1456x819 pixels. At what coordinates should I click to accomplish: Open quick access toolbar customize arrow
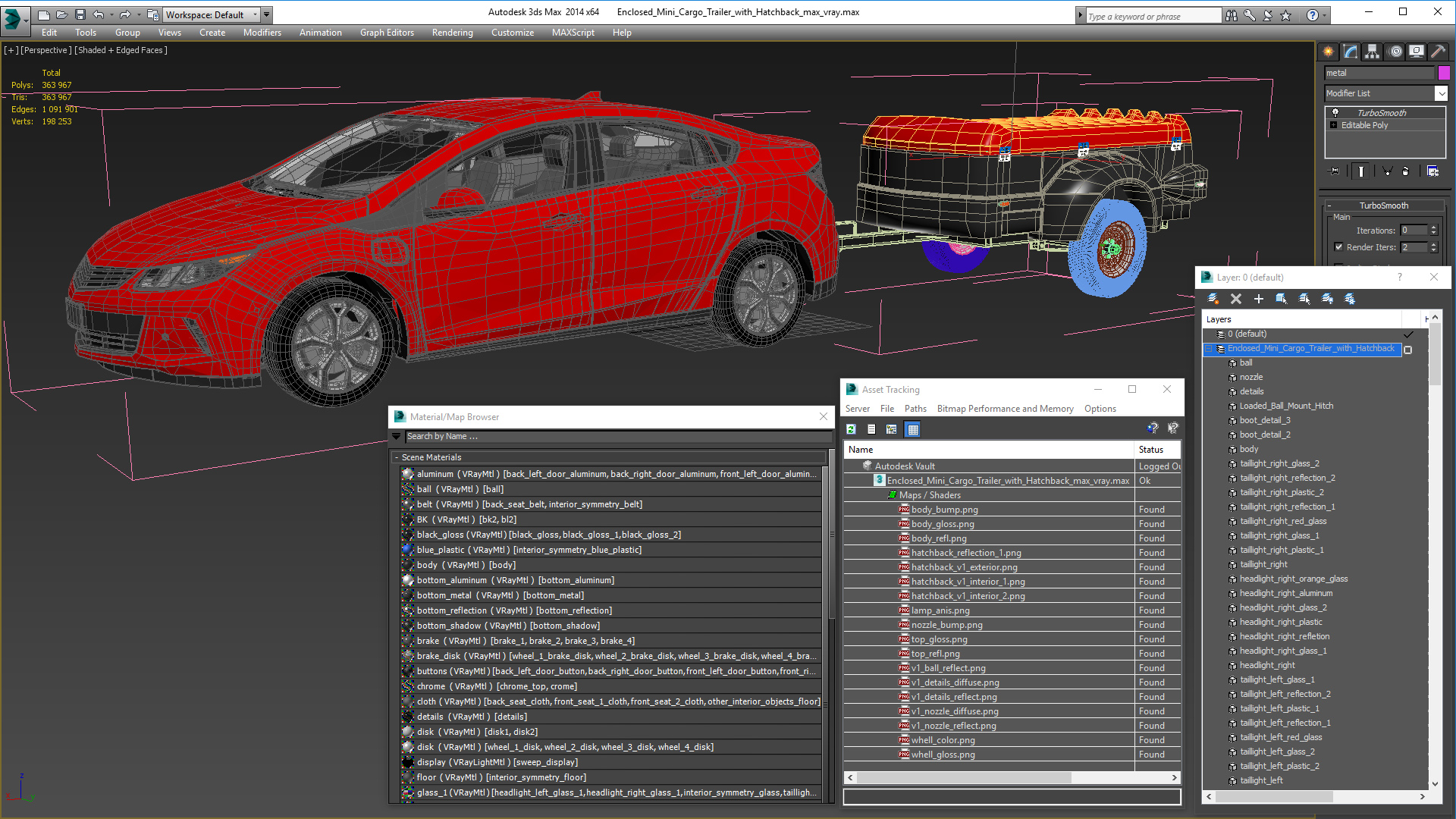coord(267,14)
